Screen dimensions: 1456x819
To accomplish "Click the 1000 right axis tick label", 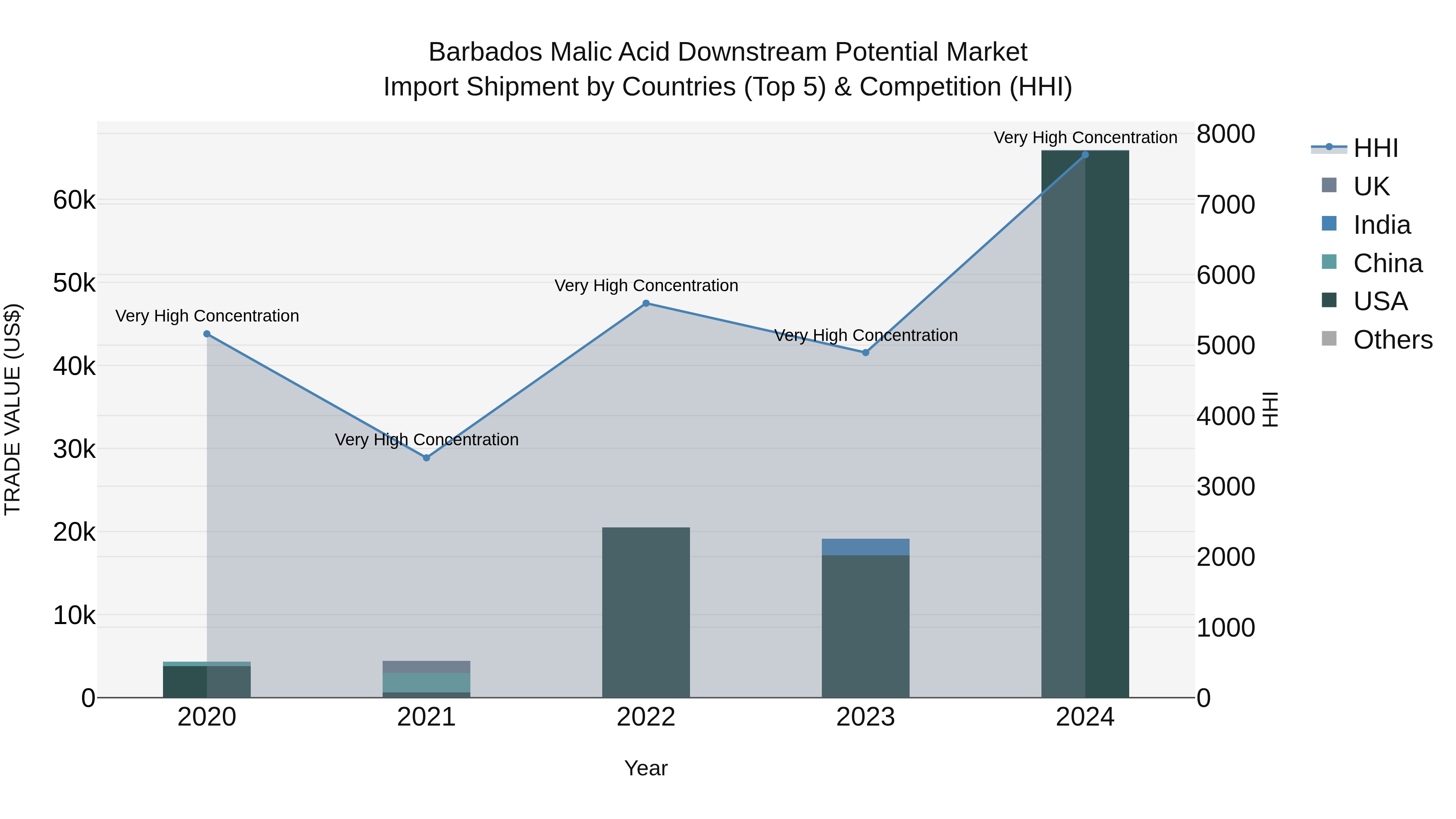I will [x=1226, y=628].
